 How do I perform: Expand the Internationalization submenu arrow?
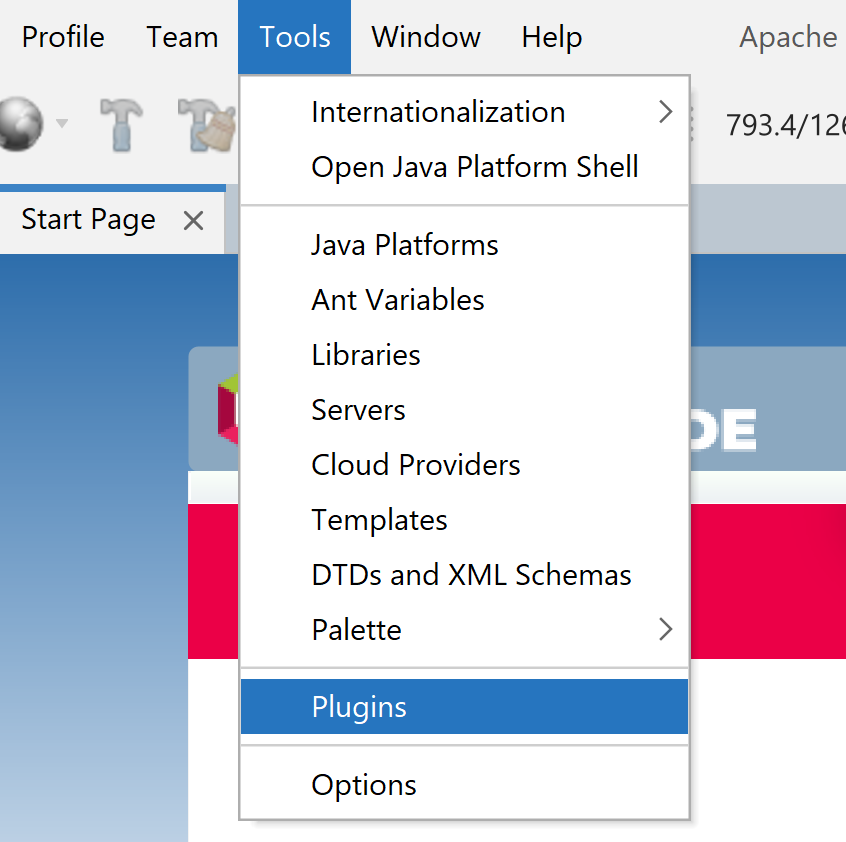point(665,112)
